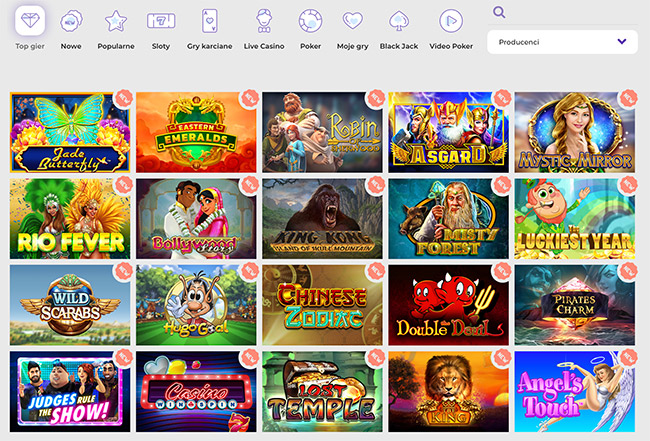Click the NEW badge on Casino Win Spin
650x441 pixels.
tap(250, 358)
